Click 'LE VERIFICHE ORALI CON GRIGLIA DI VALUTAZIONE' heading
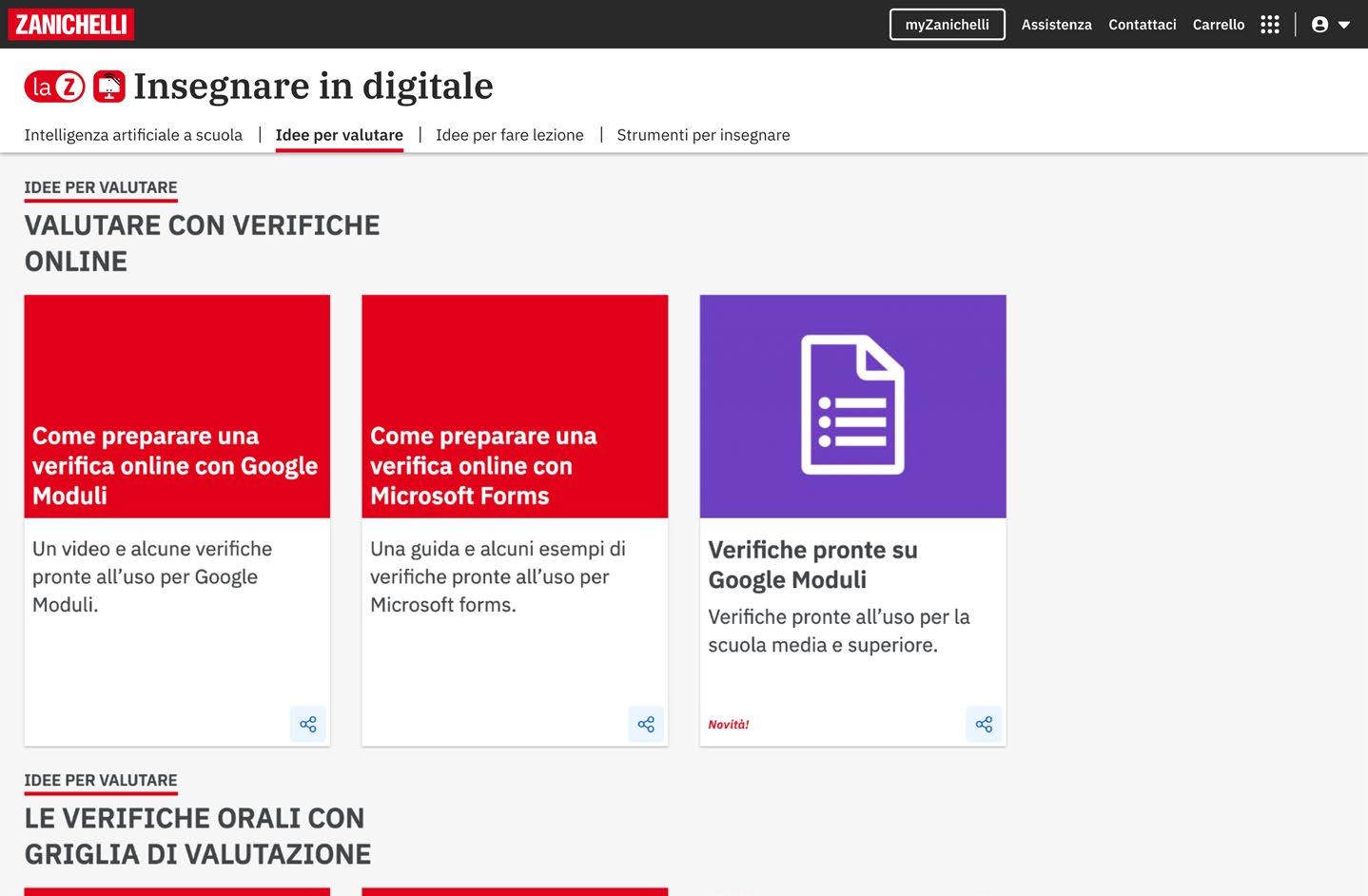 [x=198, y=836]
